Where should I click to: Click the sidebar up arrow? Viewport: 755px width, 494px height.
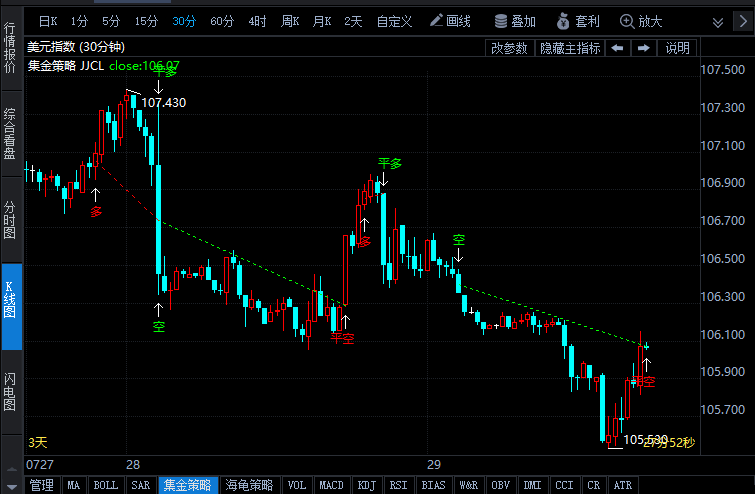click(x=12, y=469)
